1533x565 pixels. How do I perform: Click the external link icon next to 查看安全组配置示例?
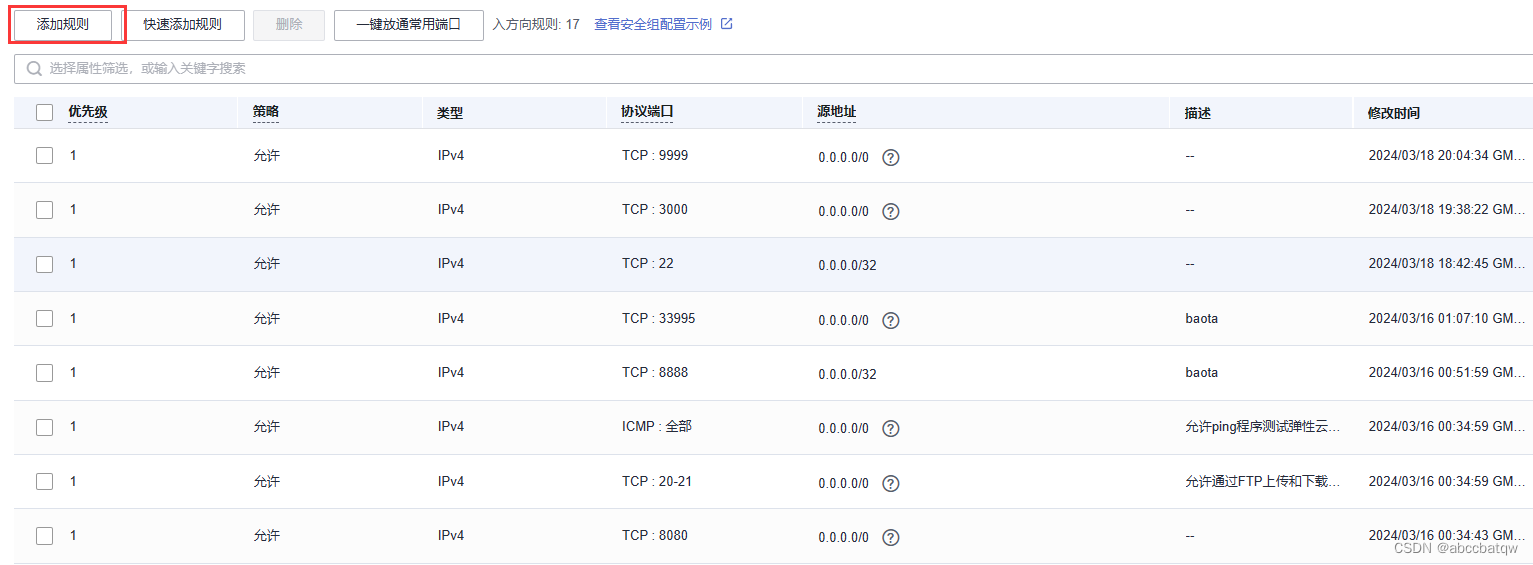coord(727,24)
